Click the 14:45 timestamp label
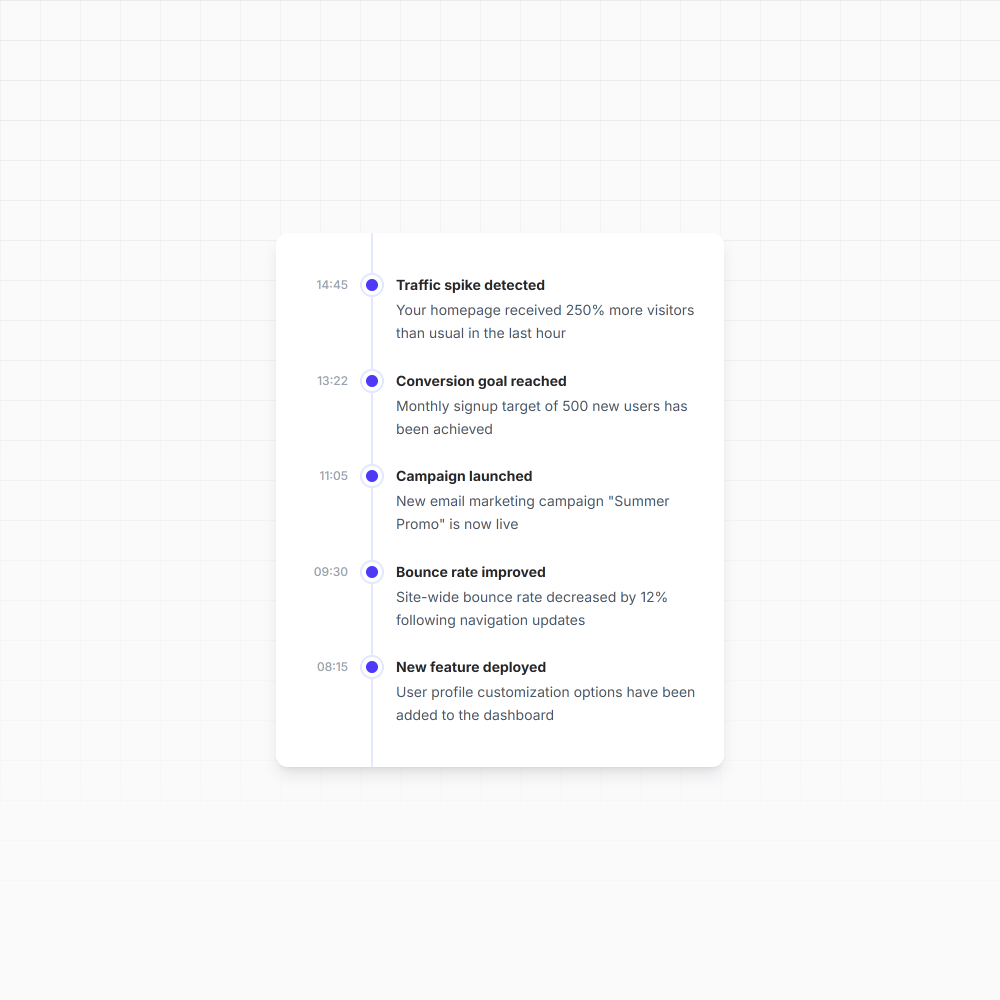This screenshot has width=1000, height=1000. pyautogui.click(x=332, y=284)
